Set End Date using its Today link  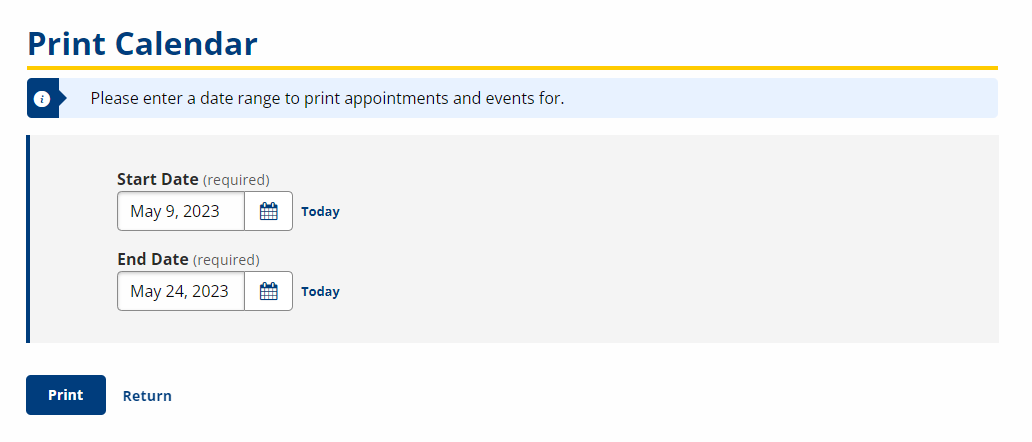click(321, 291)
